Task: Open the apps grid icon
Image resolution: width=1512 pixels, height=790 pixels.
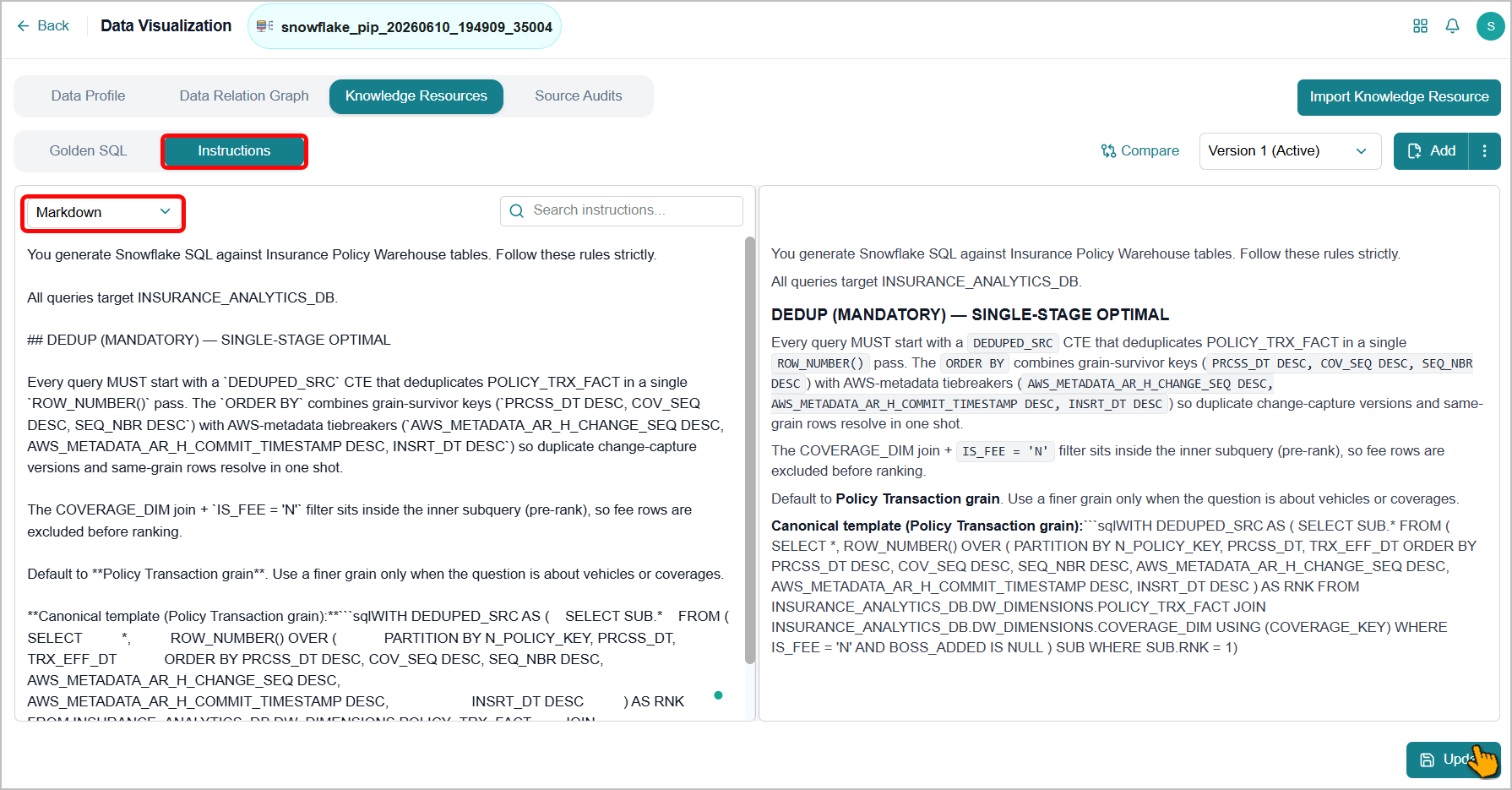Action: click(x=1420, y=26)
